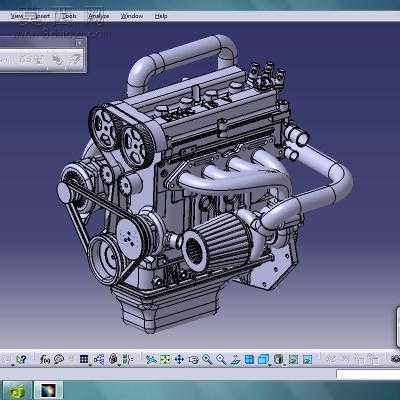Close the floating toolbar panel
Image resolution: width=400 pixels, height=400 pixels.
pos(79,43)
